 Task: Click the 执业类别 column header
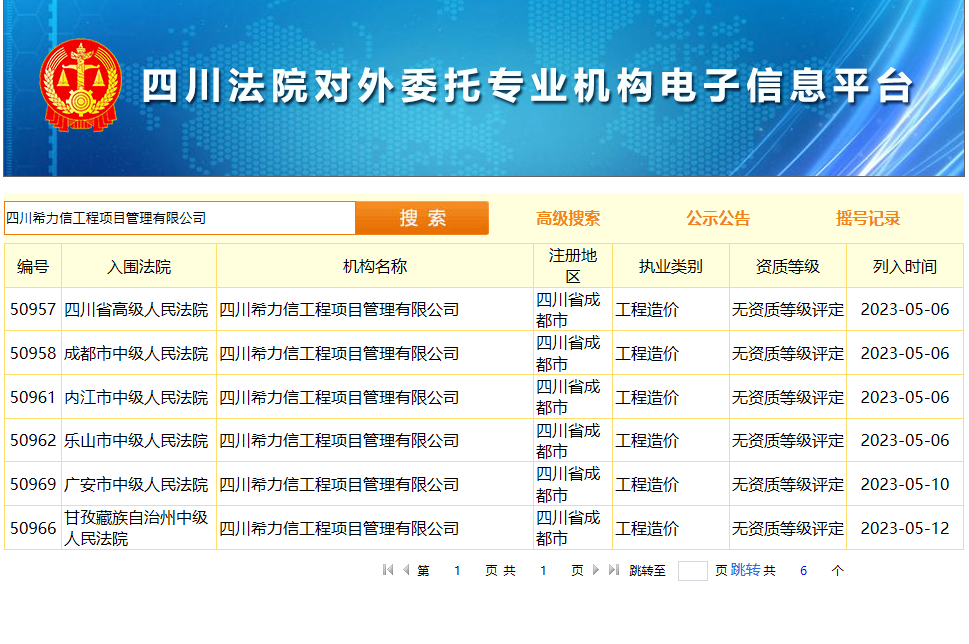point(671,266)
